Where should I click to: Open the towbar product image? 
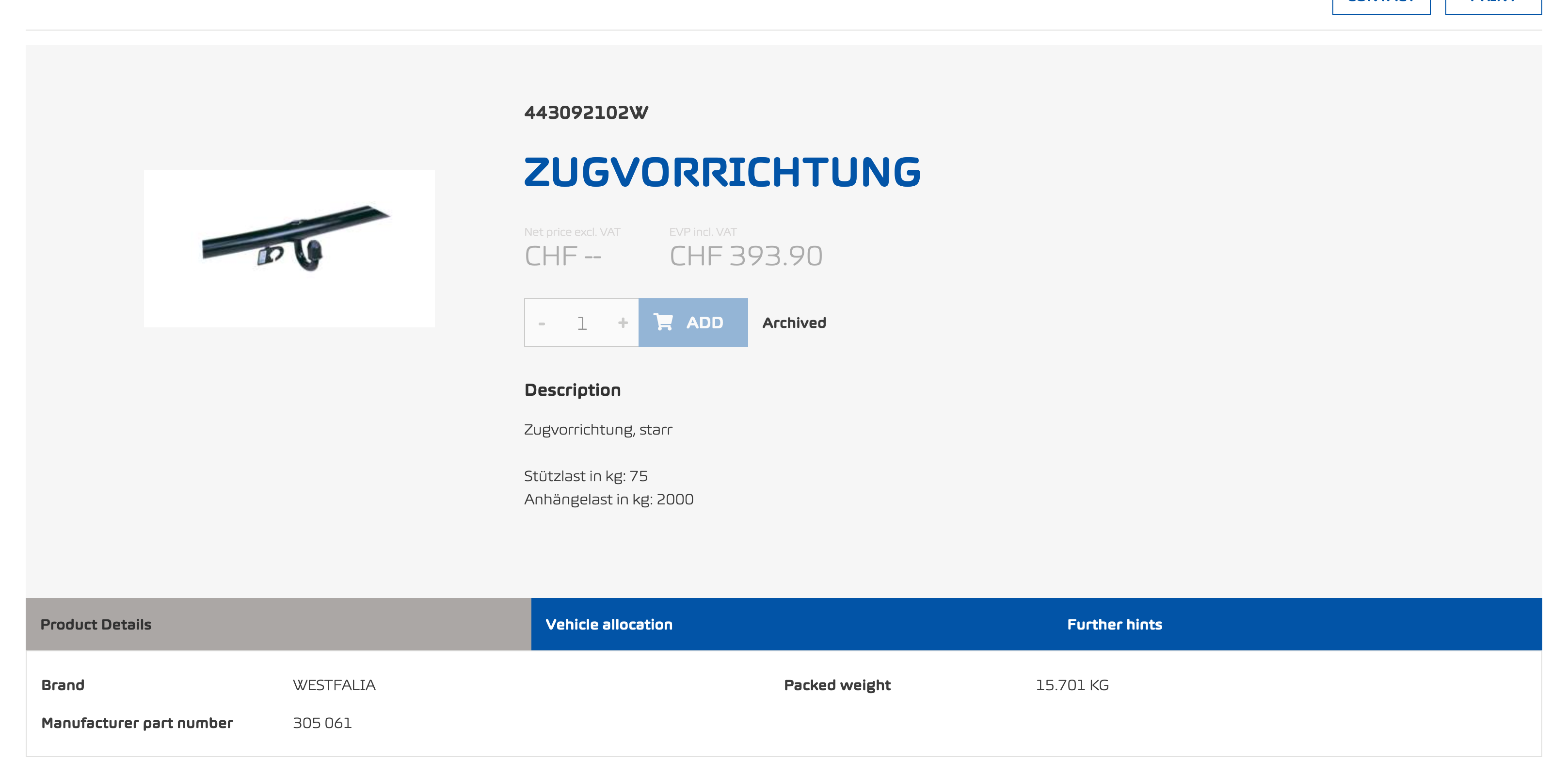pyautogui.click(x=289, y=248)
